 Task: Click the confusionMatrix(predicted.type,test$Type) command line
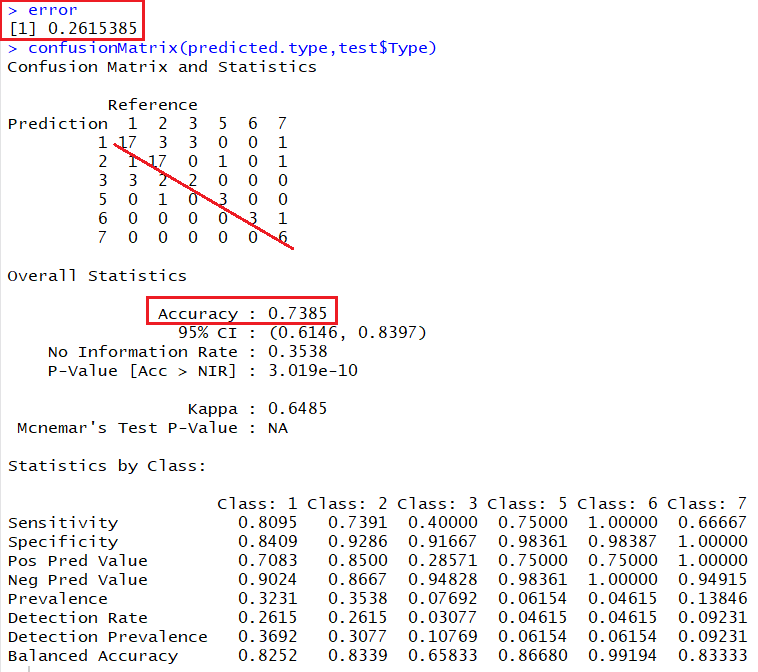(222, 48)
